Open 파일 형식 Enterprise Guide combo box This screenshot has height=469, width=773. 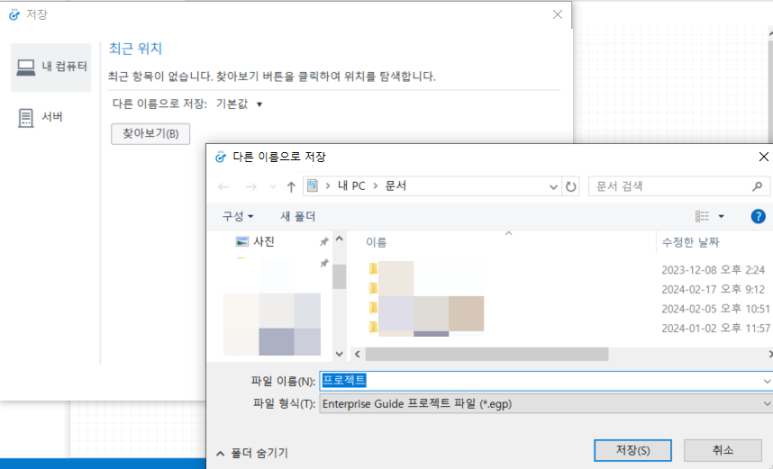coord(546,404)
